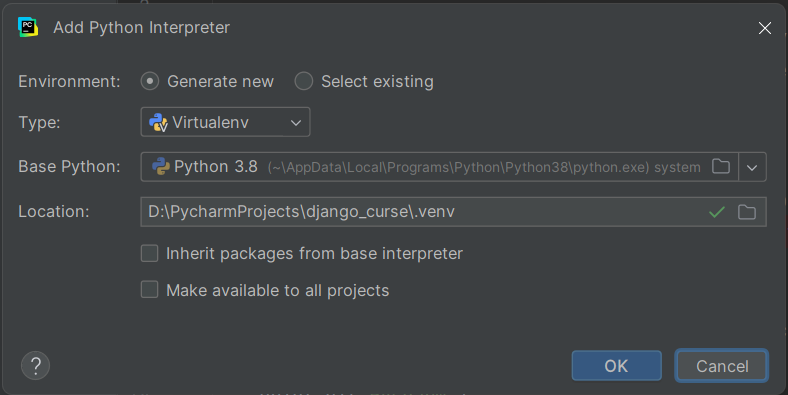Image resolution: width=788 pixels, height=395 pixels.
Task: Select the Generate new radio button
Action: click(150, 81)
